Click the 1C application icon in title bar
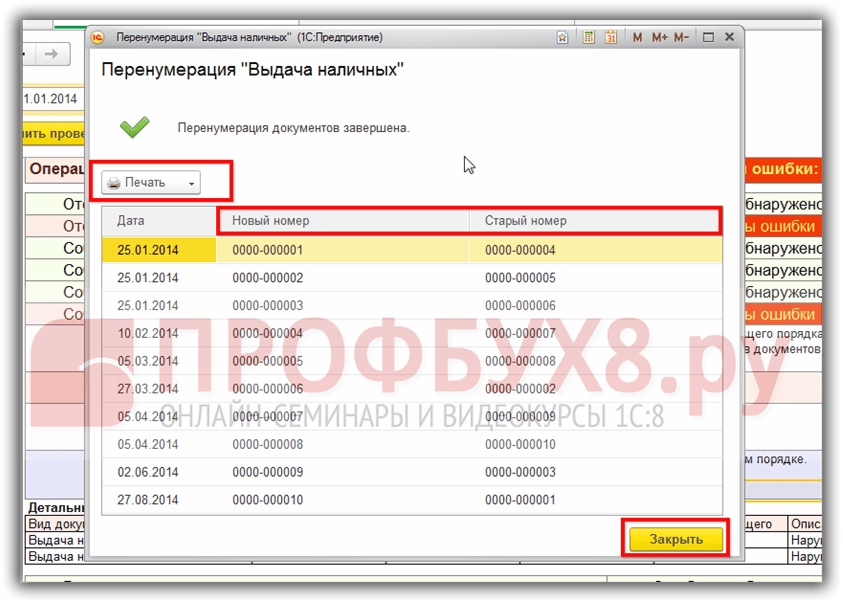 tap(99, 38)
